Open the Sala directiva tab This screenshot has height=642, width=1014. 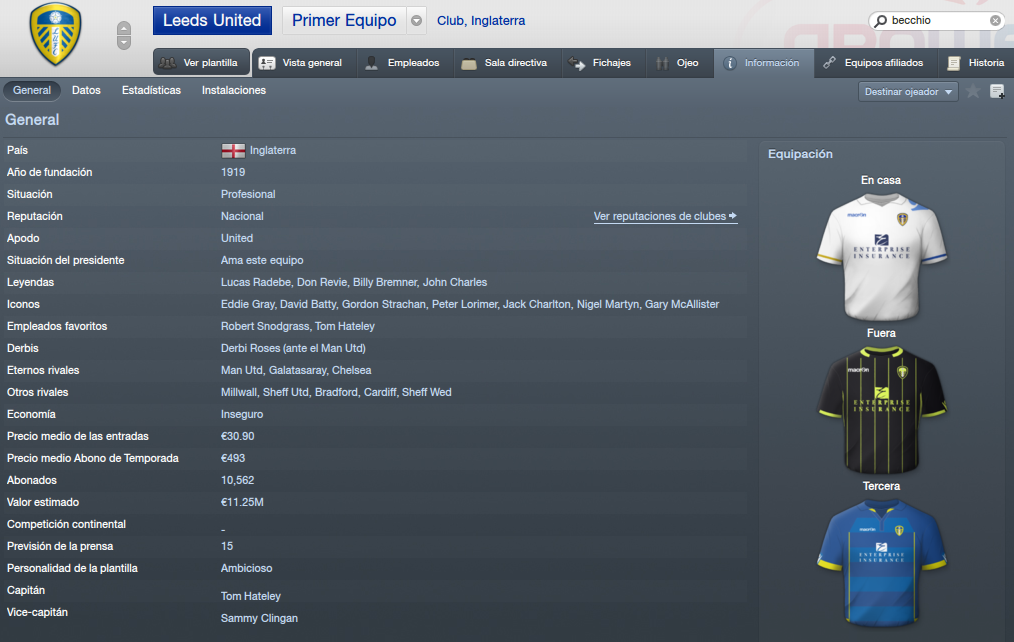508,63
